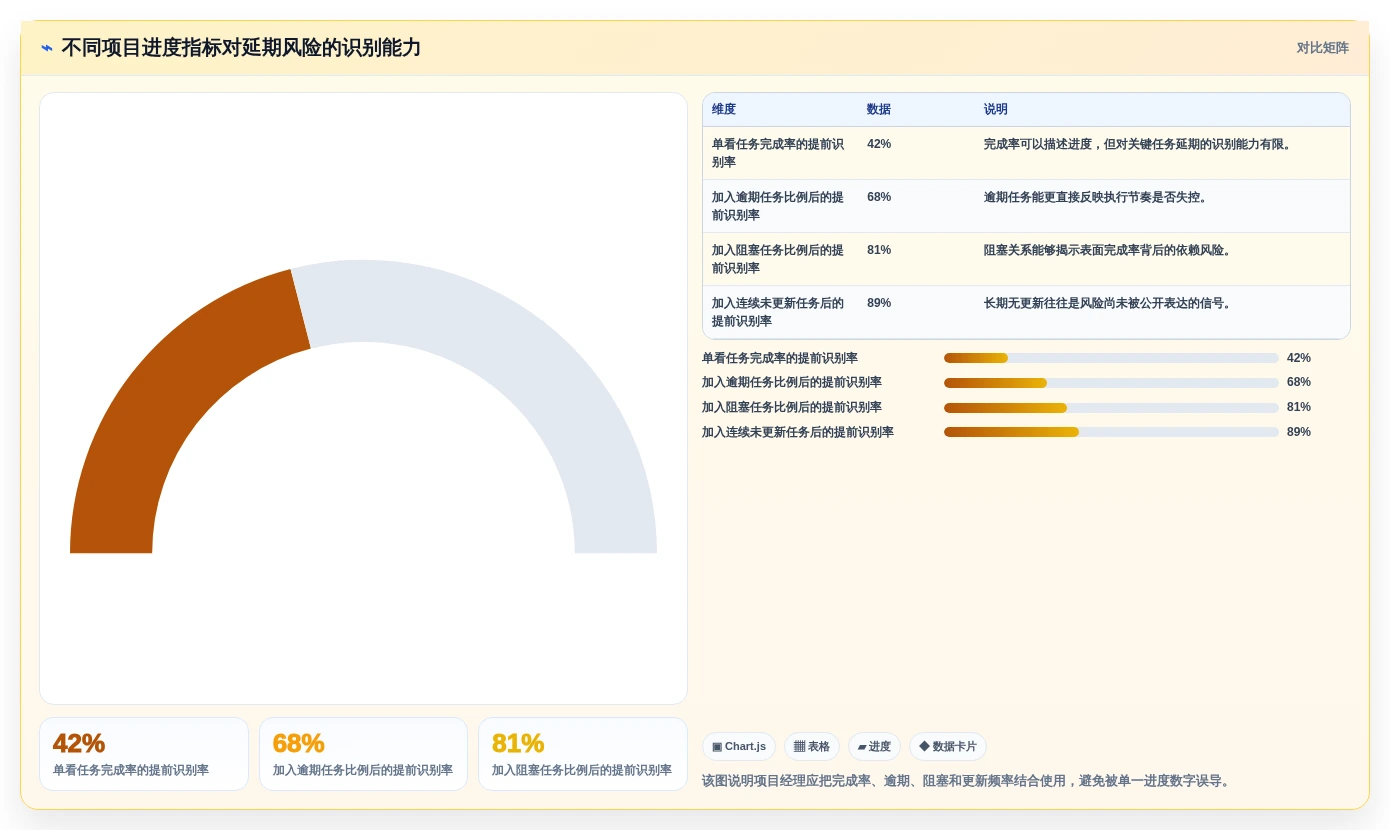Click the 89% value in the table

pyautogui.click(x=879, y=303)
